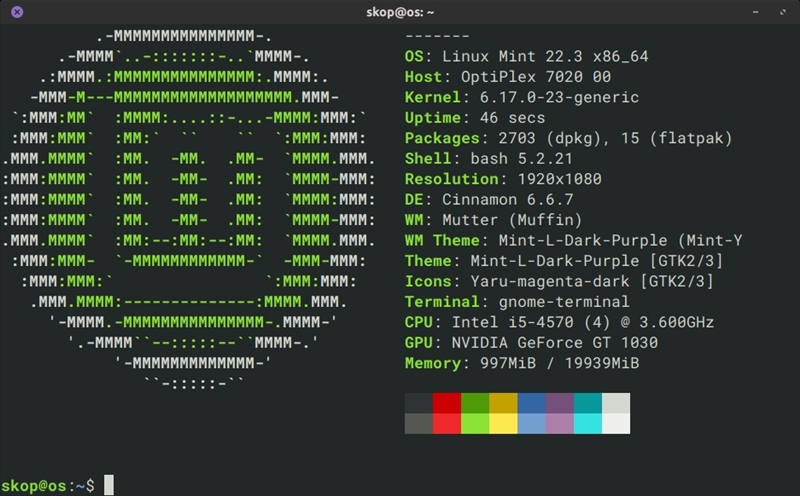Click the purple close button in title bar
The height and width of the screenshot is (496, 800).
pyautogui.click(x=17, y=12)
